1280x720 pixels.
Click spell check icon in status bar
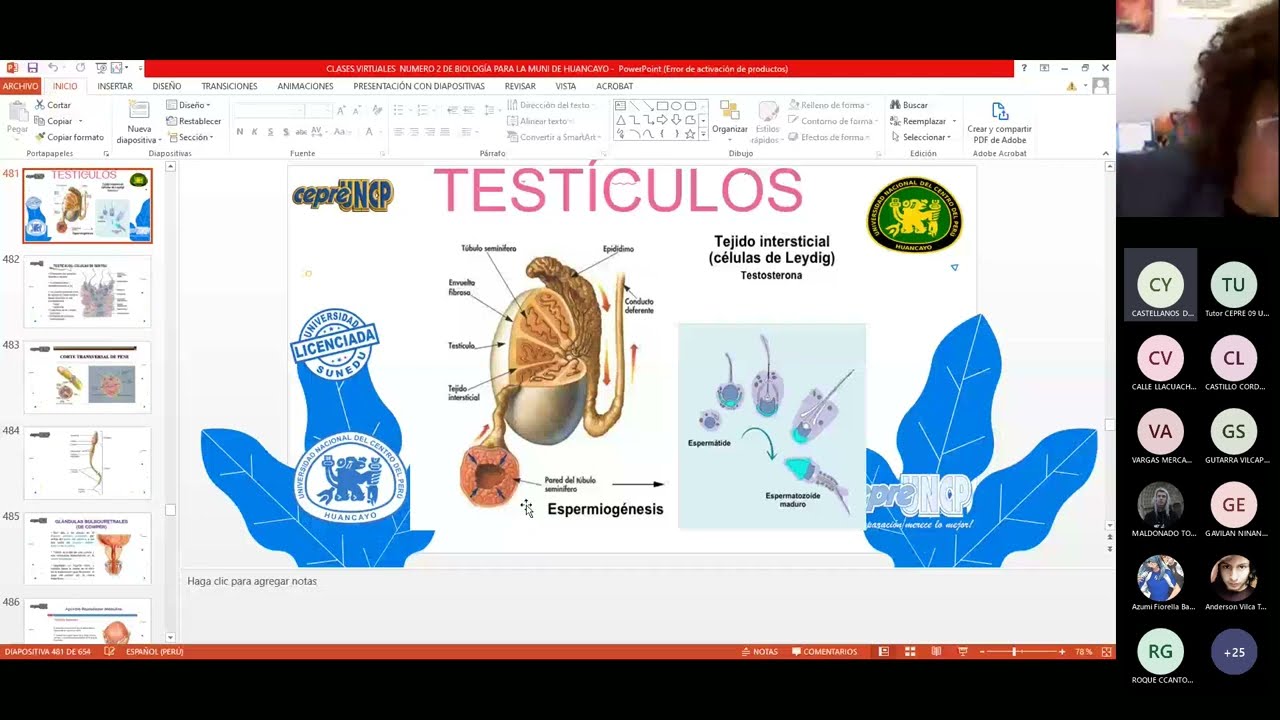pyautogui.click(x=109, y=652)
